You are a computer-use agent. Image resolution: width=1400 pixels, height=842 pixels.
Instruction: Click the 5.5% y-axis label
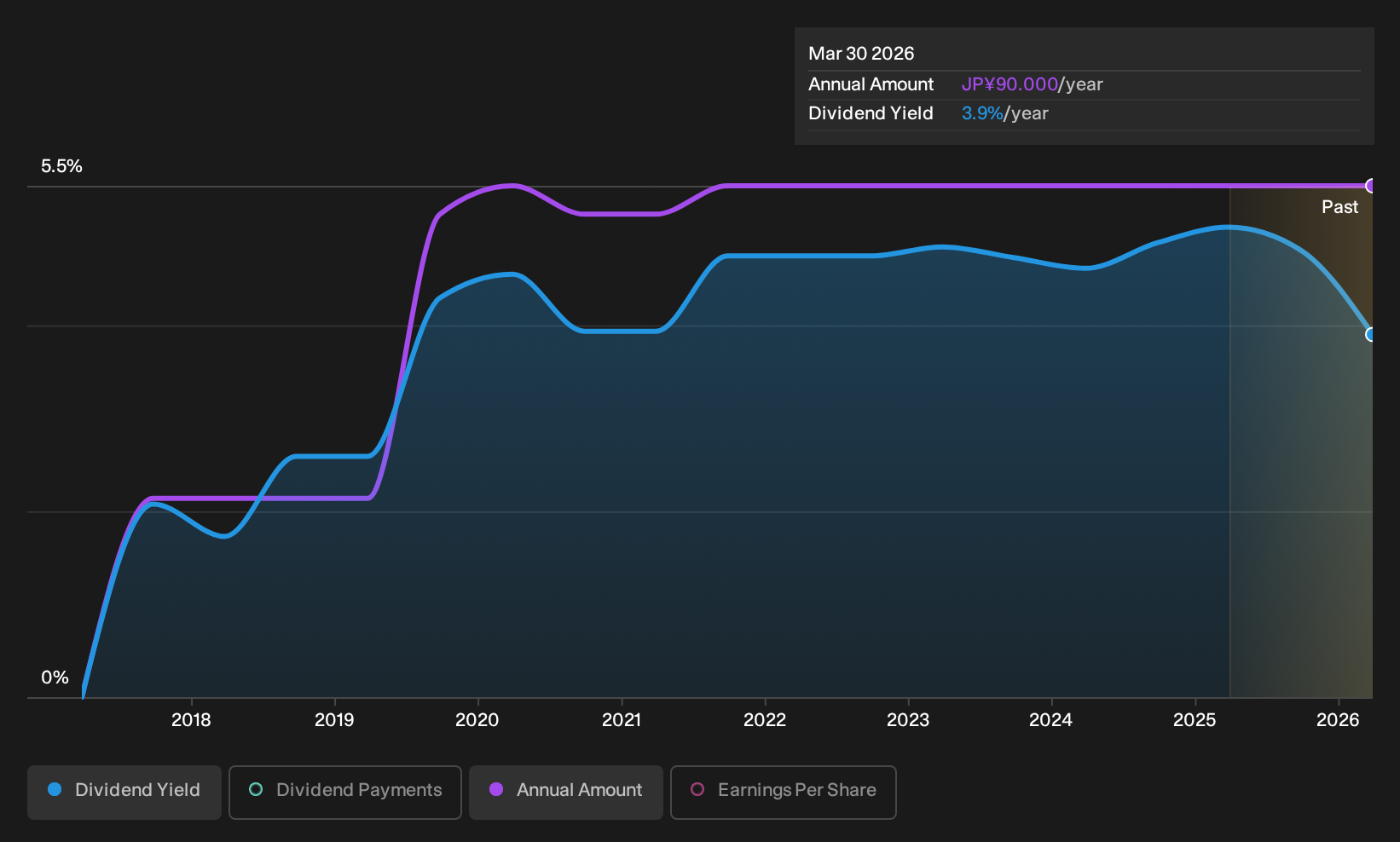pos(62,166)
